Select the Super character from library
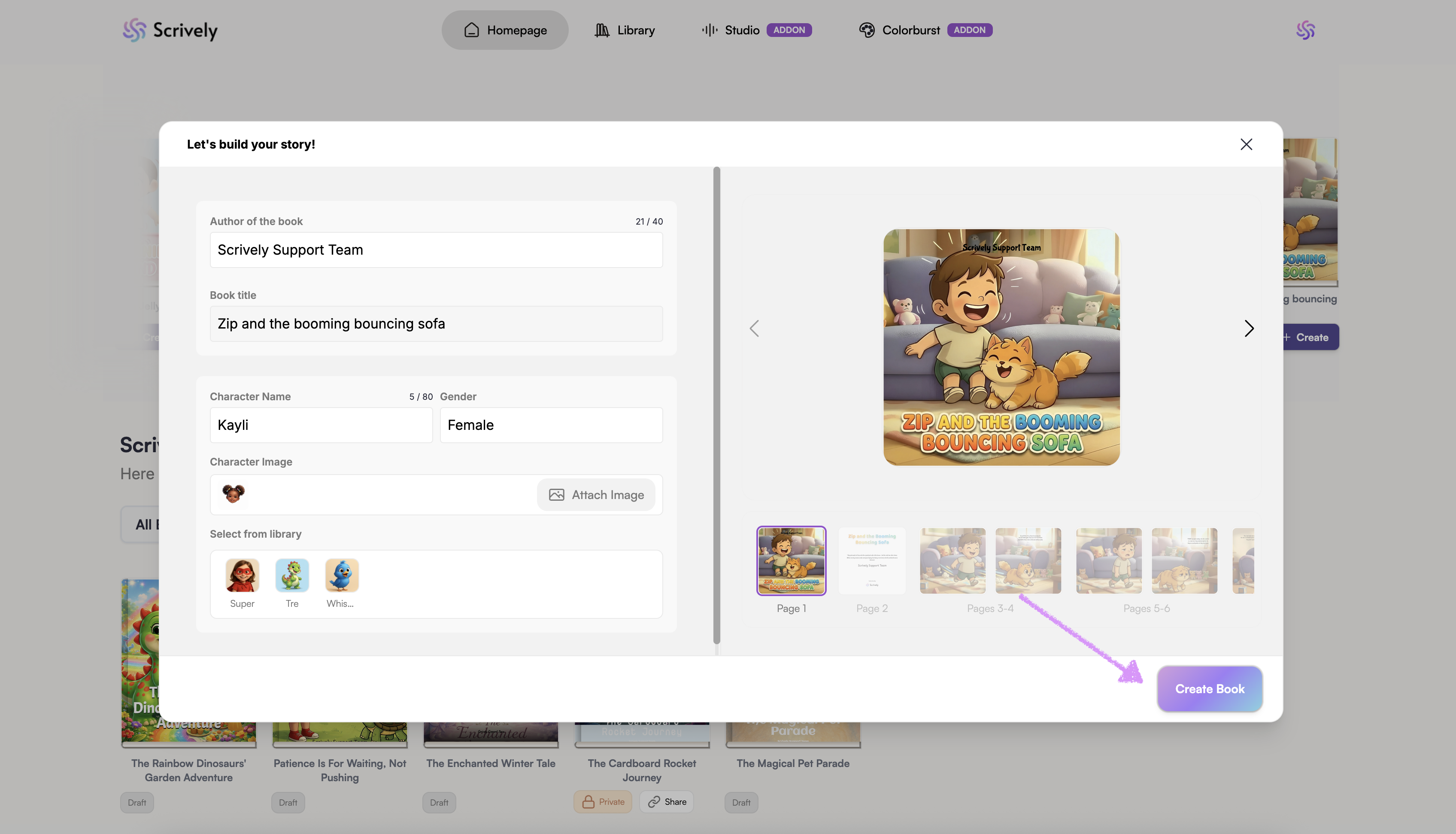 pyautogui.click(x=242, y=575)
